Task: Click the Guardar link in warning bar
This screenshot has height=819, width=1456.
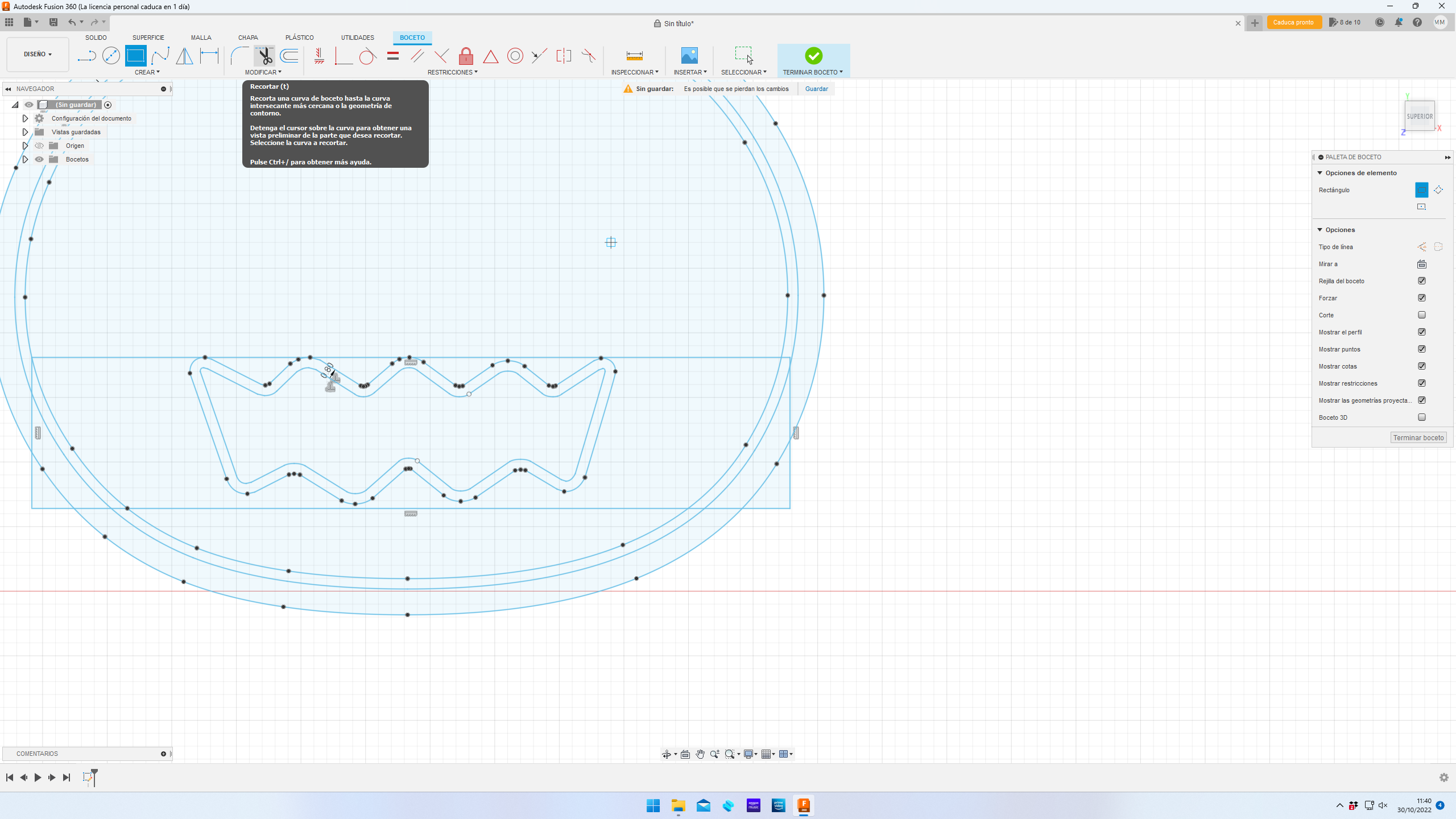Action: [x=816, y=89]
